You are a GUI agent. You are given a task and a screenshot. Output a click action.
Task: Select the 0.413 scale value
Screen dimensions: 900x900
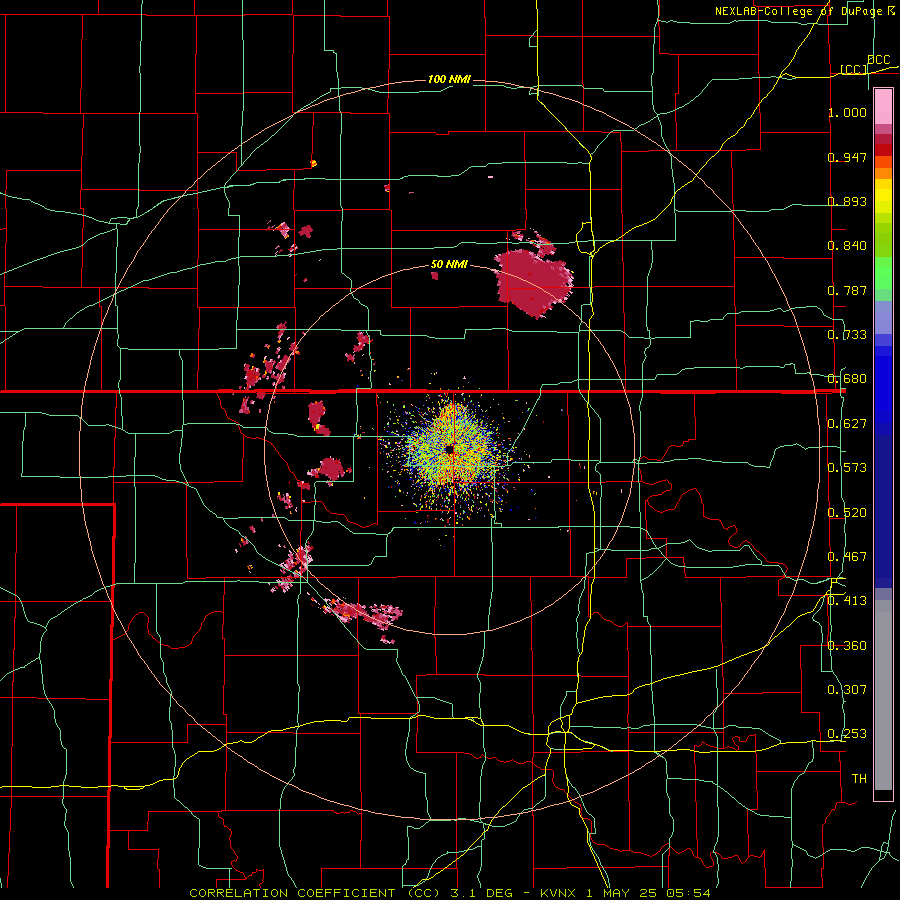(847, 601)
